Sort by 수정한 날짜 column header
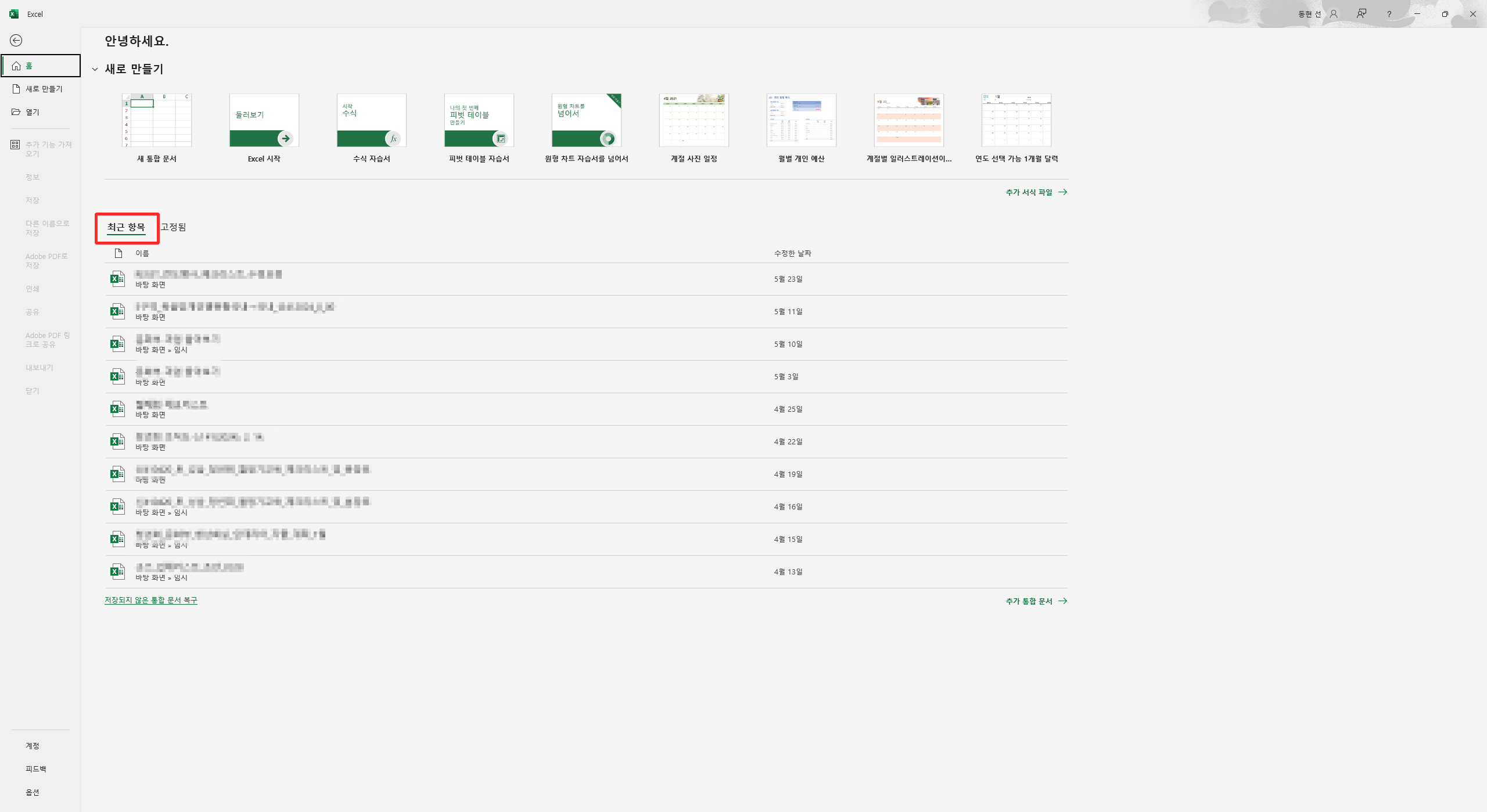 pyautogui.click(x=792, y=253)
